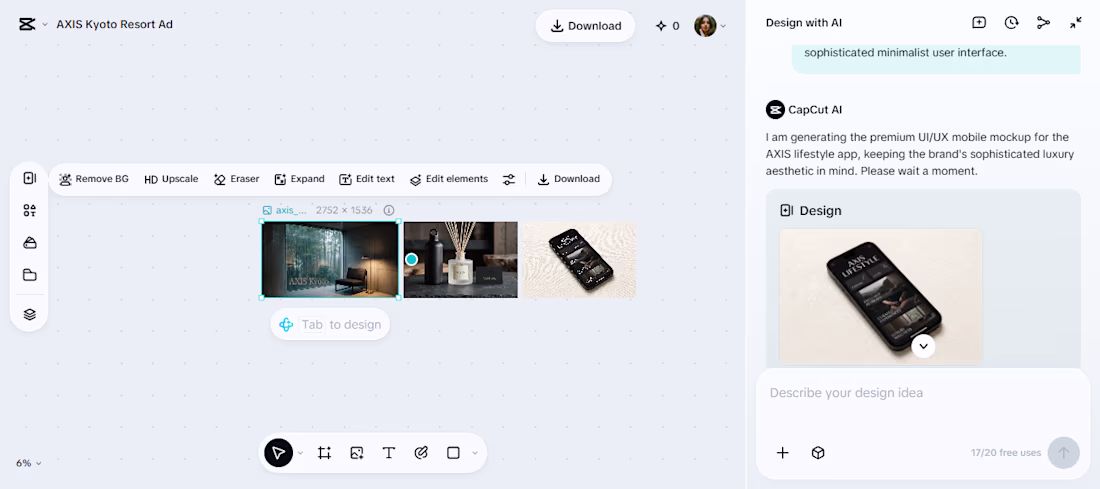Select the phone mockup image on canvas
1100x489 pixels.
(579, 260)
